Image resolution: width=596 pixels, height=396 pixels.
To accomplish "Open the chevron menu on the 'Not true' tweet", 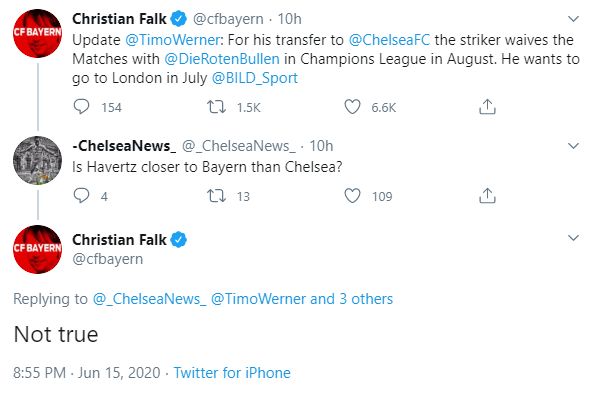I will click(573, 238).
